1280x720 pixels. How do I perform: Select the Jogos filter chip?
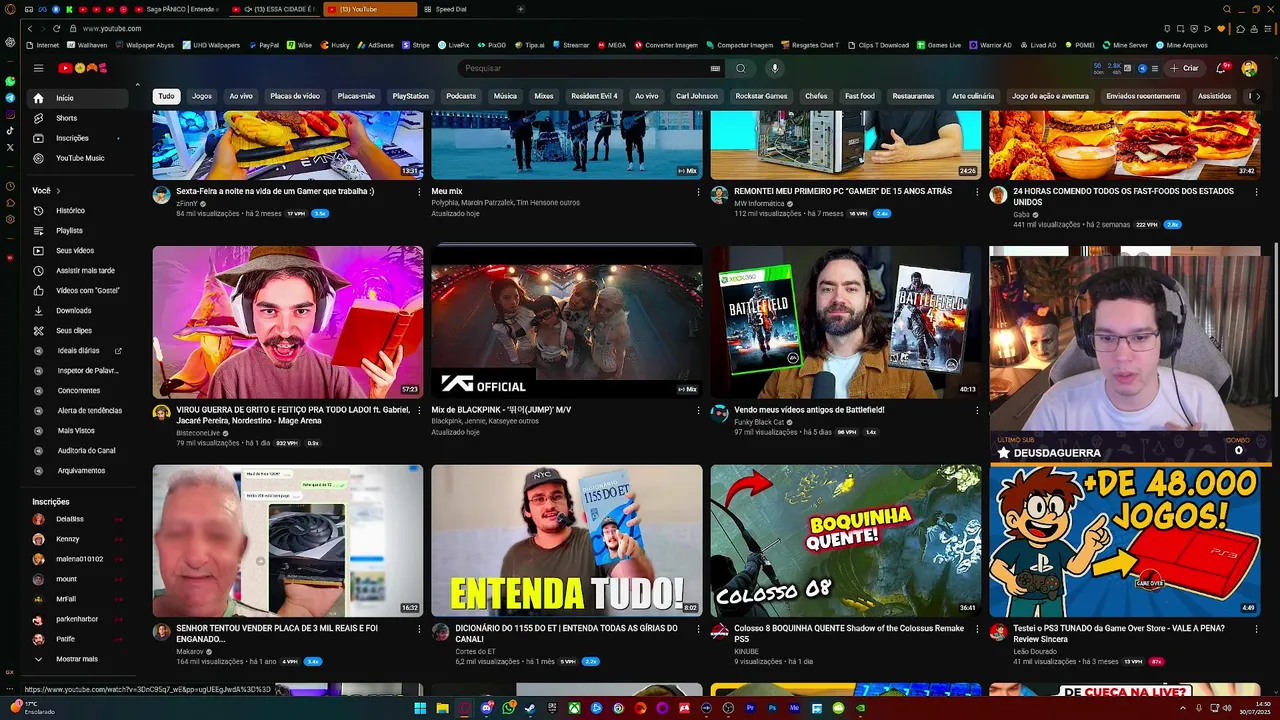[x=202, y=96]
